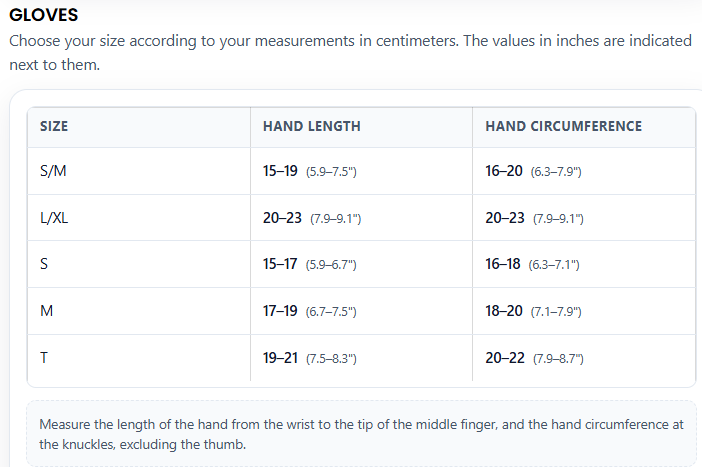The height and width of the screenshot is (467, 702).
Task: Click the S size row label
Action: pyautogui.click(x=44, y=264)
